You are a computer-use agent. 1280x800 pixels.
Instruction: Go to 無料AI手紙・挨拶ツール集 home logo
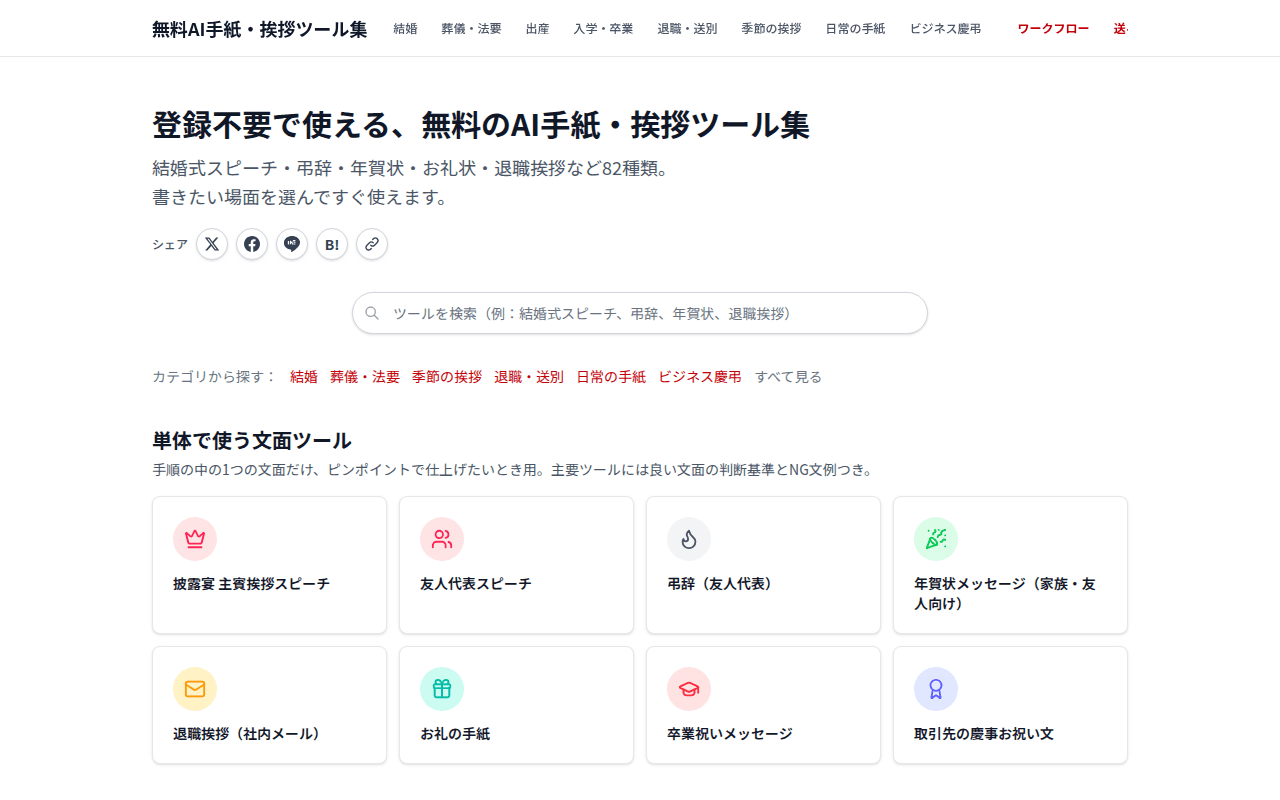[x=260, y=29]
